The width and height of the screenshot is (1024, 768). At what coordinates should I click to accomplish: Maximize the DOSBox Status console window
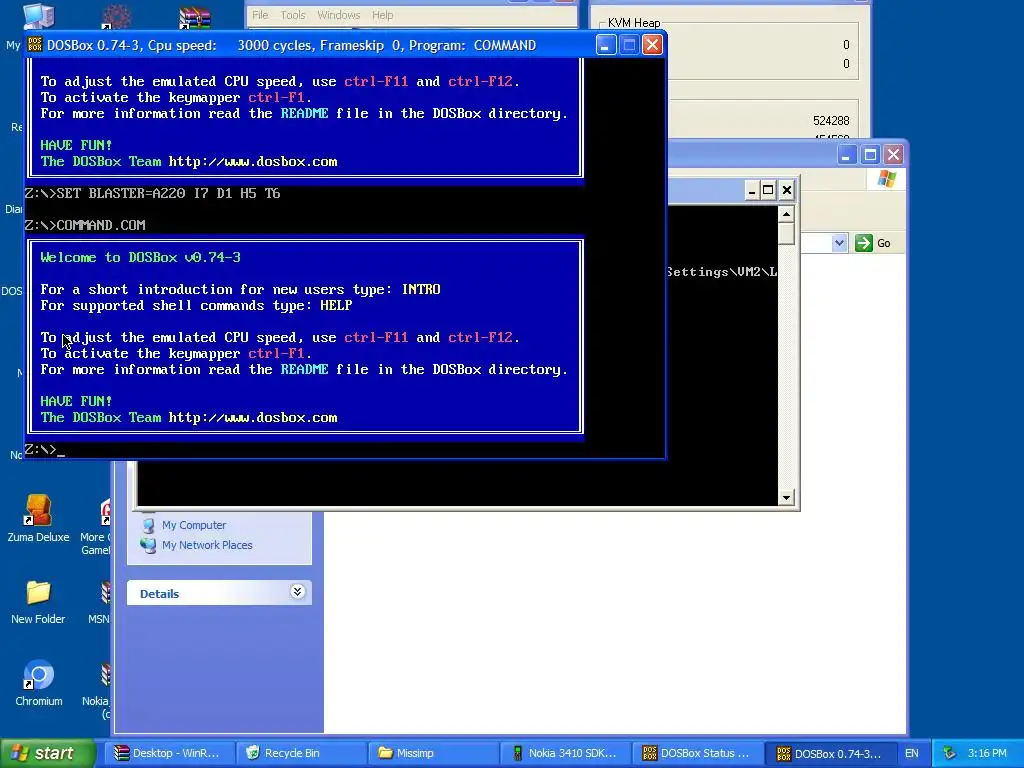point(769,191)
